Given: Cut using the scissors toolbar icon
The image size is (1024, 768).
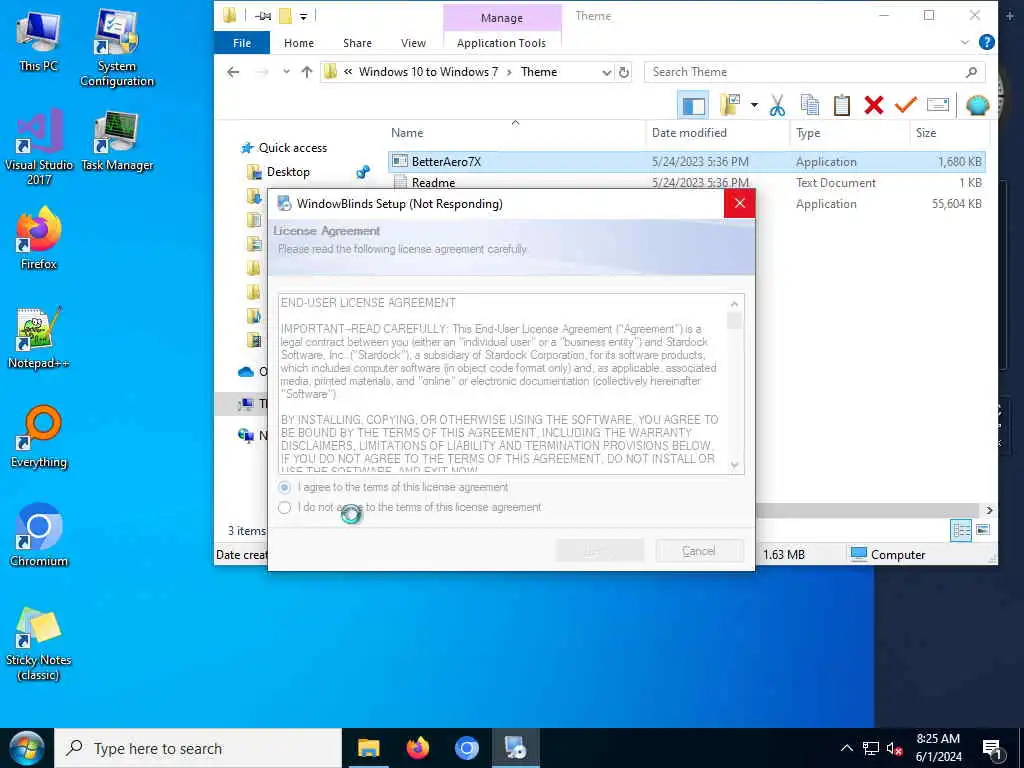Looking at the screenshot, I should point(777,105).
